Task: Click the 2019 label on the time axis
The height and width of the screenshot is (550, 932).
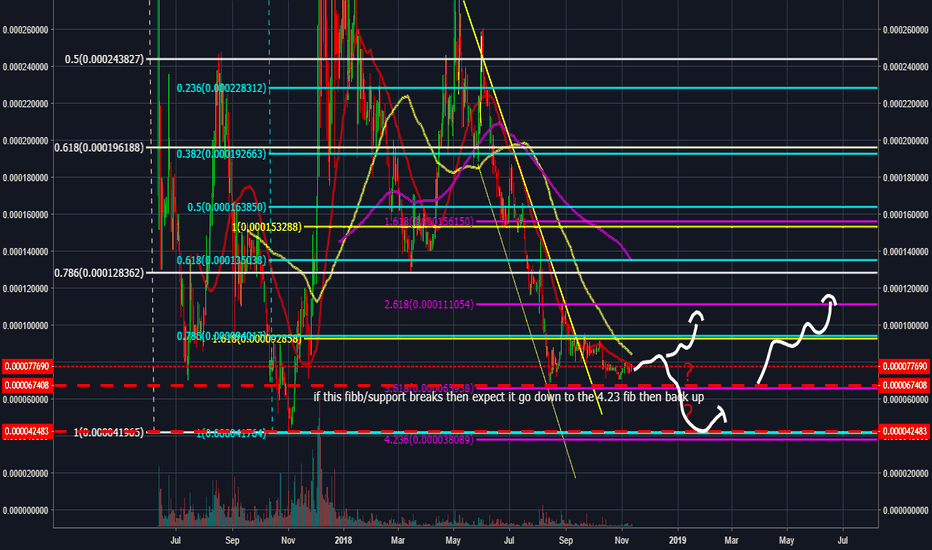Action: pyautogui.click(x=678, y=540)
